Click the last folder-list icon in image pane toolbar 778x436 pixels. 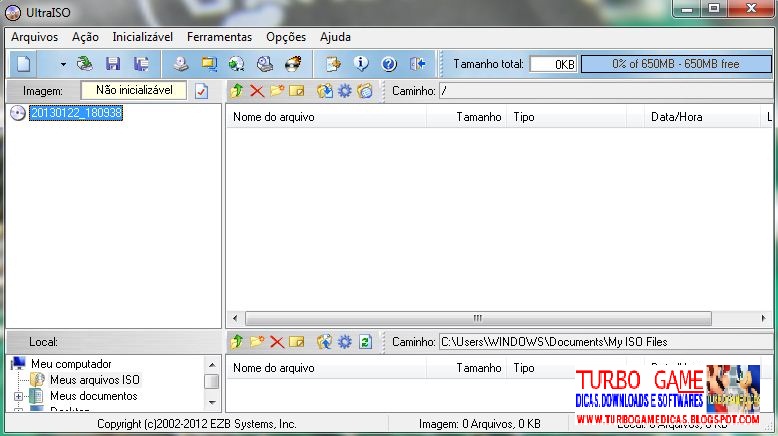click(365, 91)
